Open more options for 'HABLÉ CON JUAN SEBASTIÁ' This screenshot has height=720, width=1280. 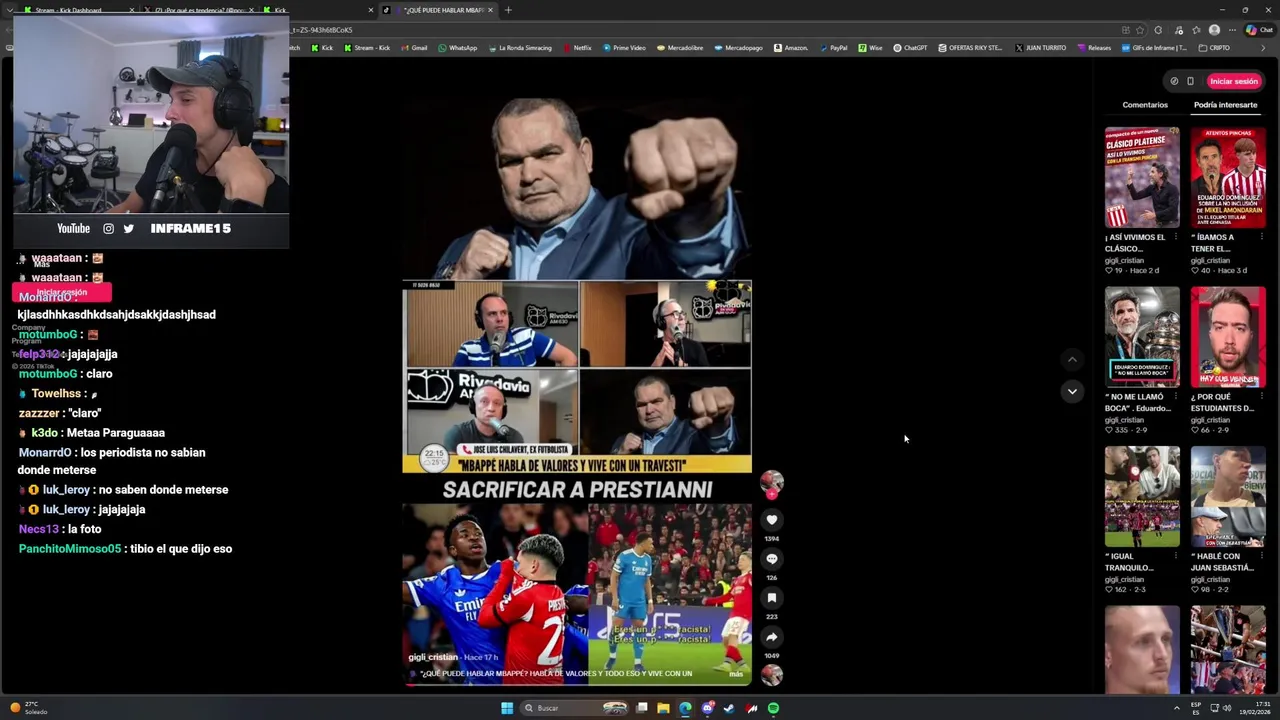(1261, 556)
